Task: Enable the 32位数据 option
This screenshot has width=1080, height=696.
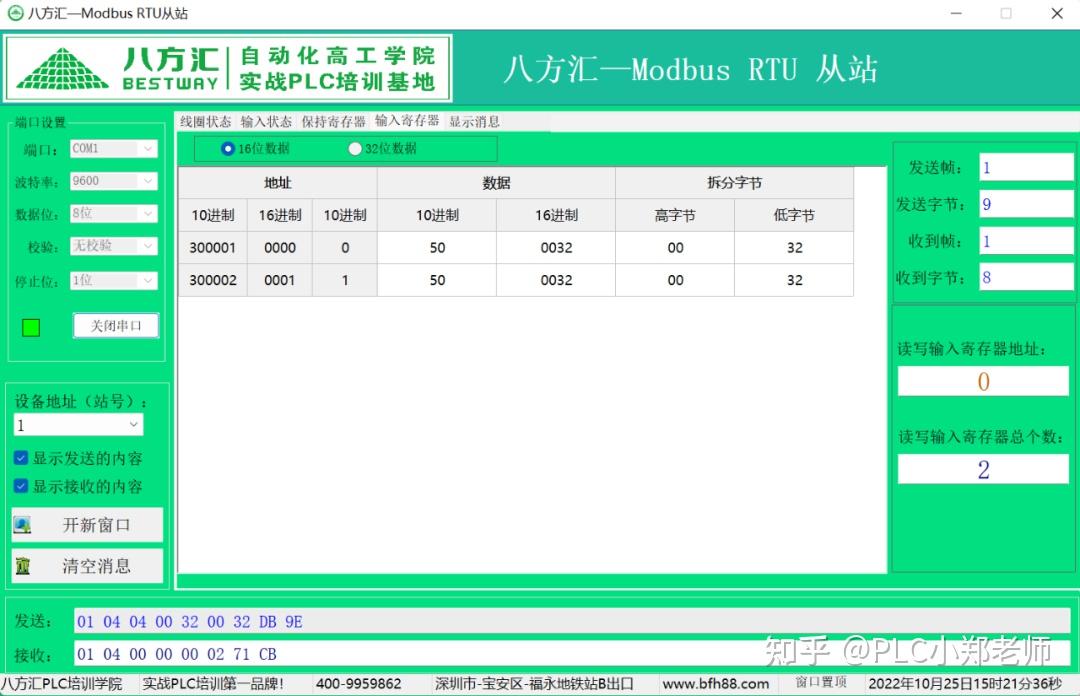Action: (x=356, y=148)
